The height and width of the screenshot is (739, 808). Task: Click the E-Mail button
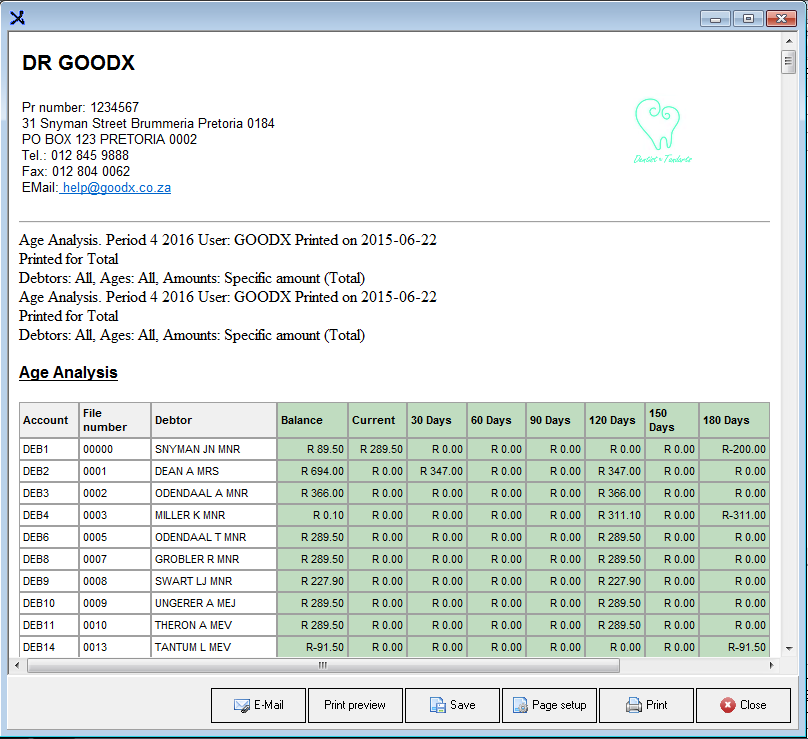coord(258,705)
